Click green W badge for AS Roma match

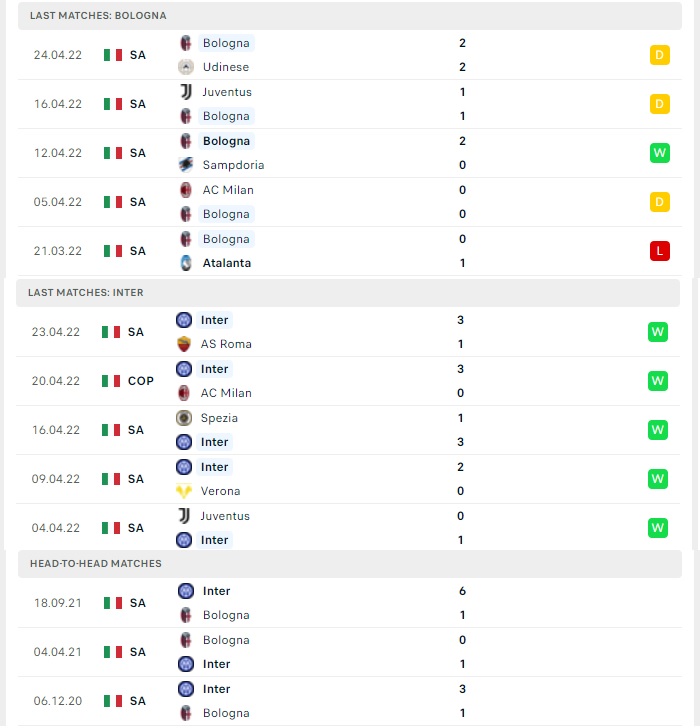658,332
